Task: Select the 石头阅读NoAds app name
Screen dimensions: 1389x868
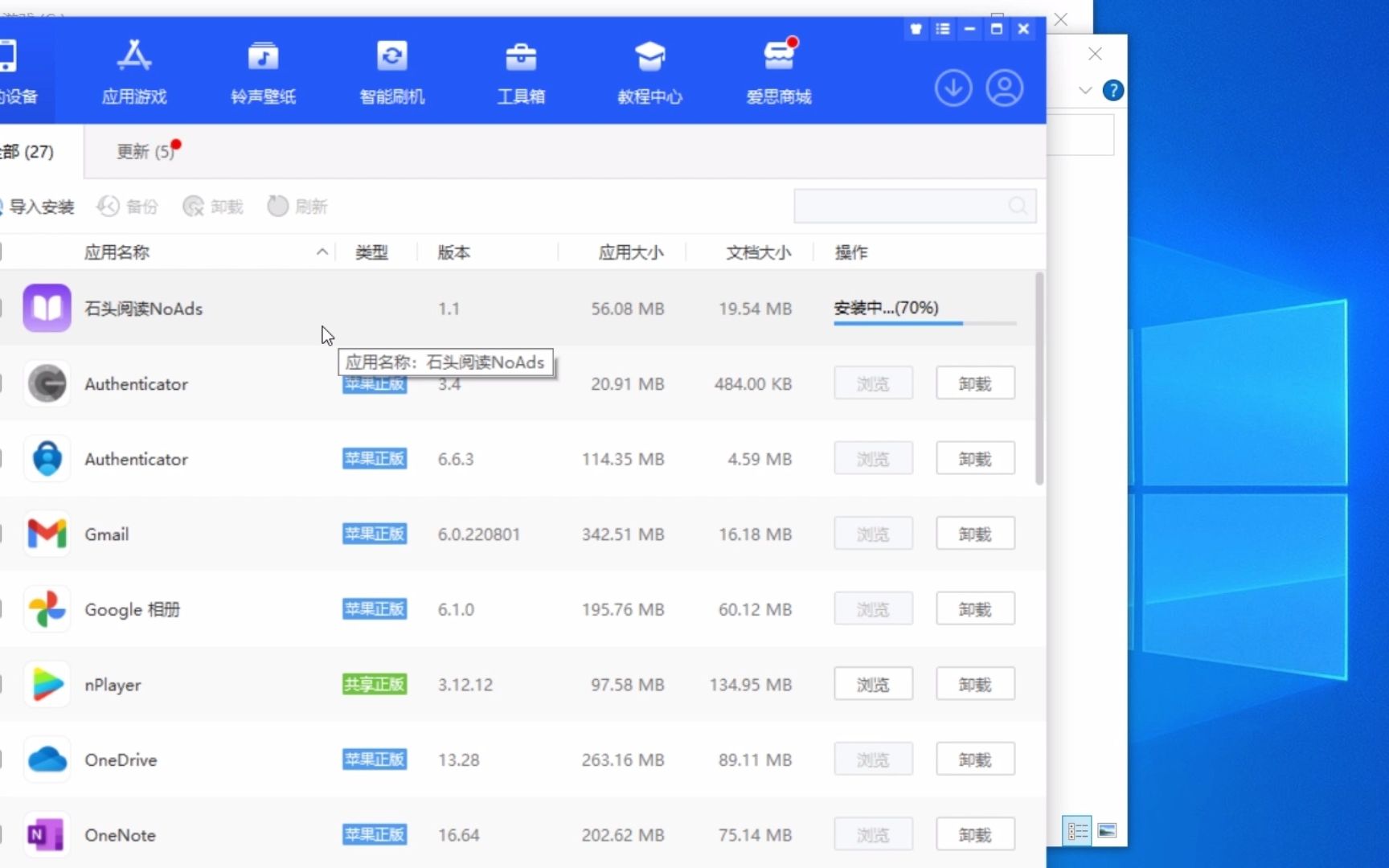Action: click(144, 309)
